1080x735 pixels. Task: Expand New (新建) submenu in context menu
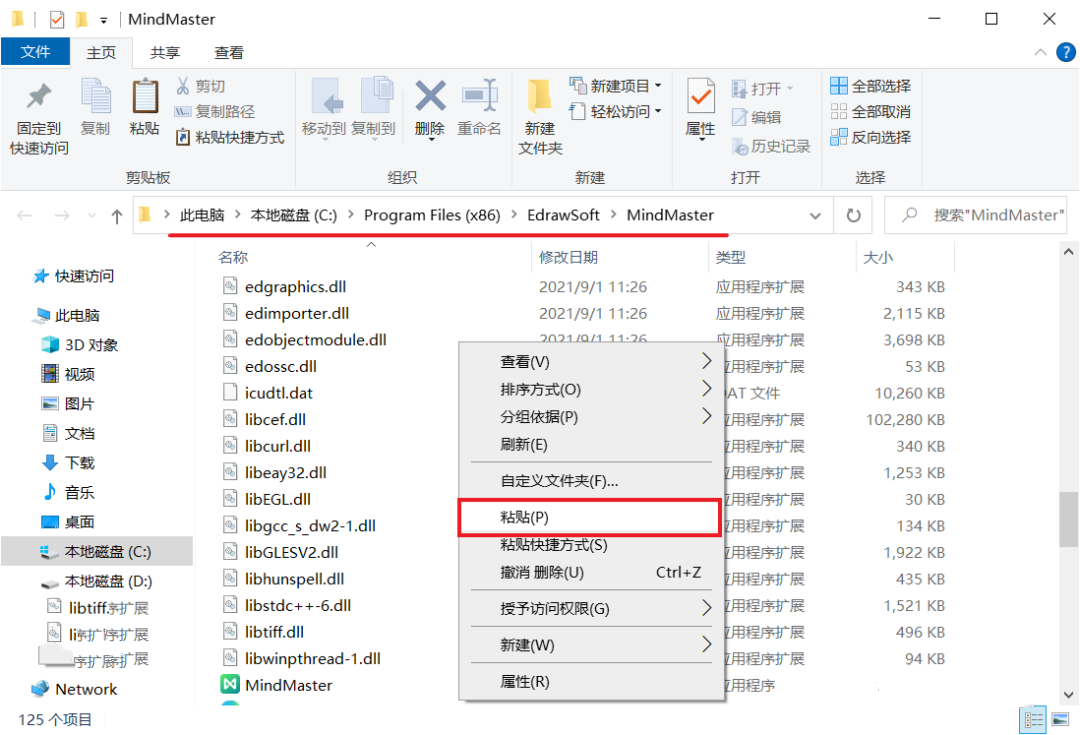592,645
